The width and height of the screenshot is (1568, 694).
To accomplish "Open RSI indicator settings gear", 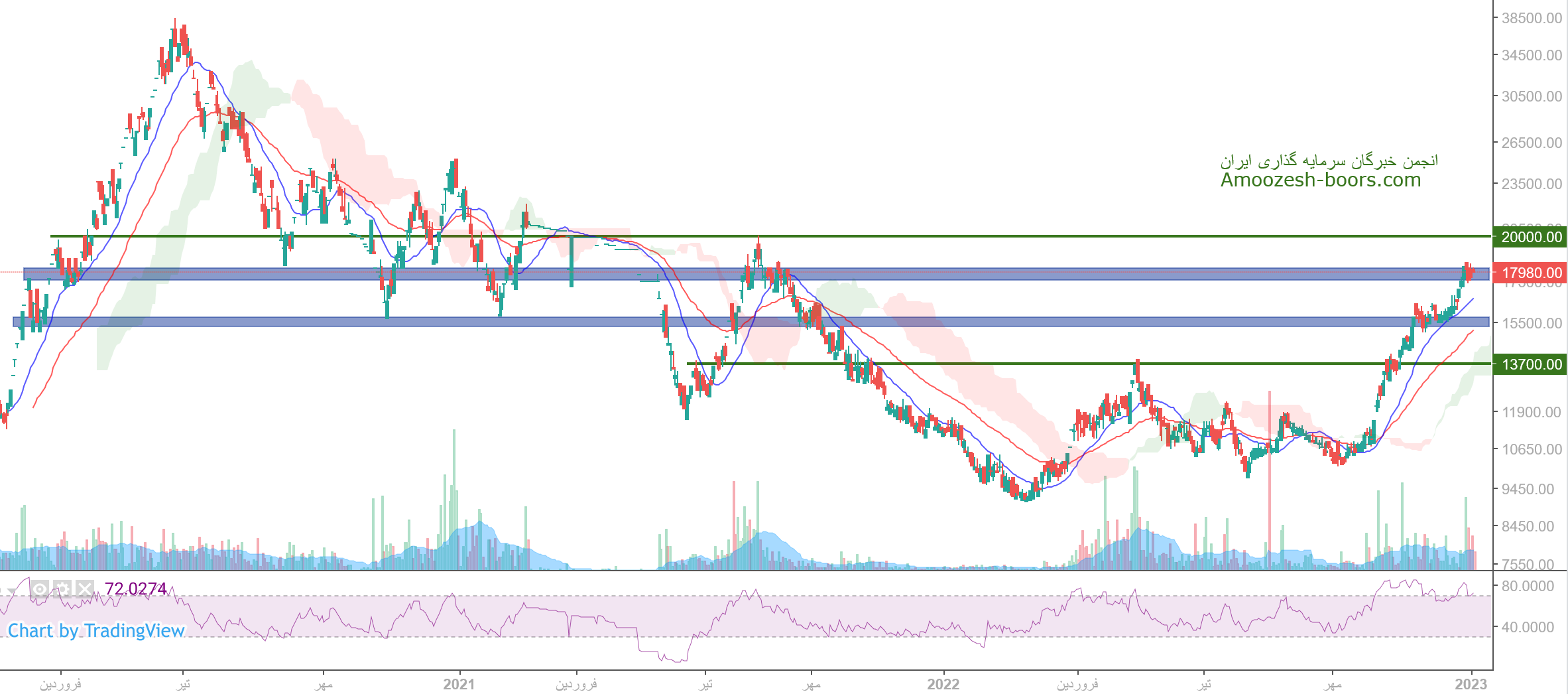I will (x=62, y=589).
